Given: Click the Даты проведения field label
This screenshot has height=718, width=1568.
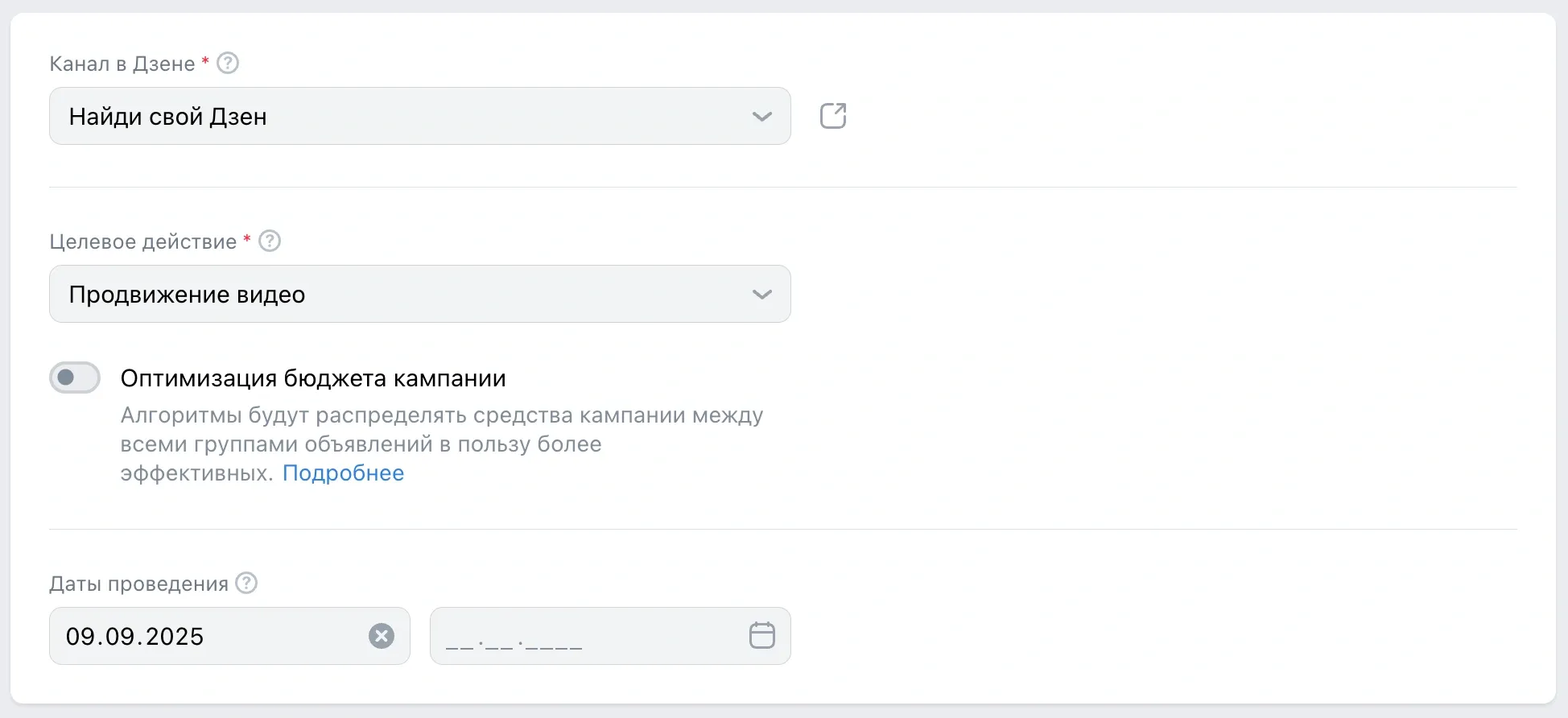Looking at the screenshot, I should click(x=138, y=584).
